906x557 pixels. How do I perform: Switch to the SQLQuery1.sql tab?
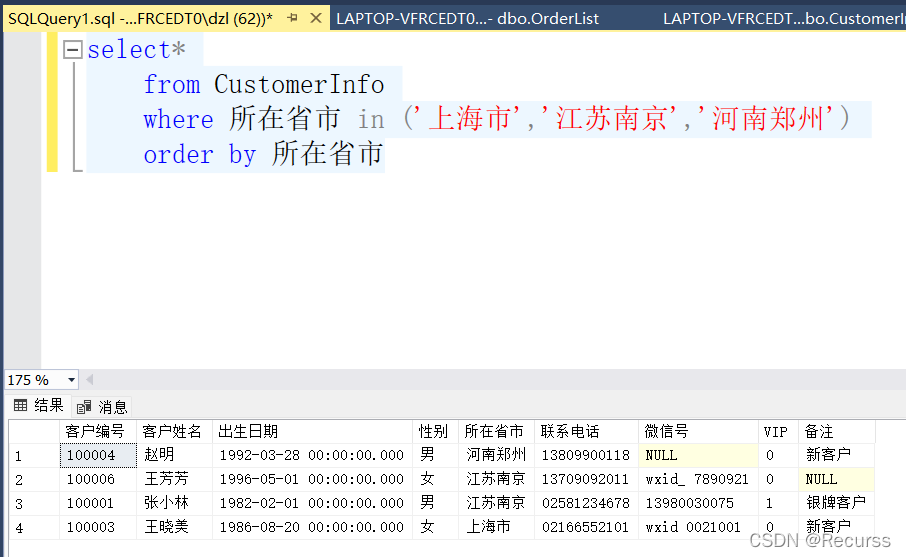click(x=140, y=18)
